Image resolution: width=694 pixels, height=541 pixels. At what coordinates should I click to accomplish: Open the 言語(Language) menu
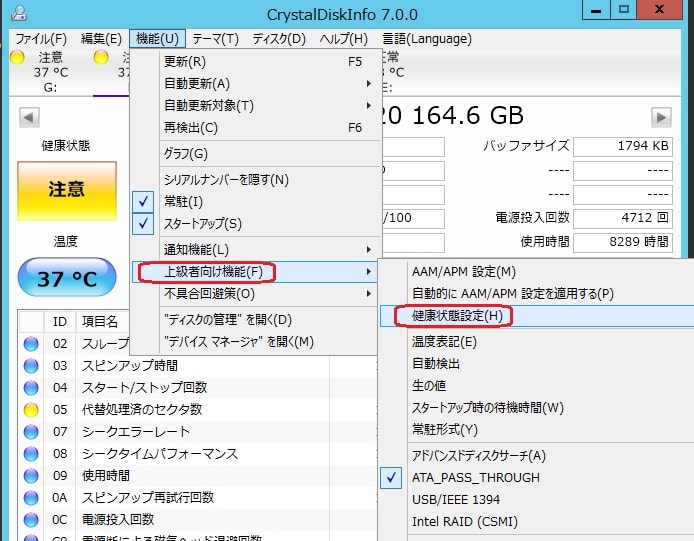[427, 39]
